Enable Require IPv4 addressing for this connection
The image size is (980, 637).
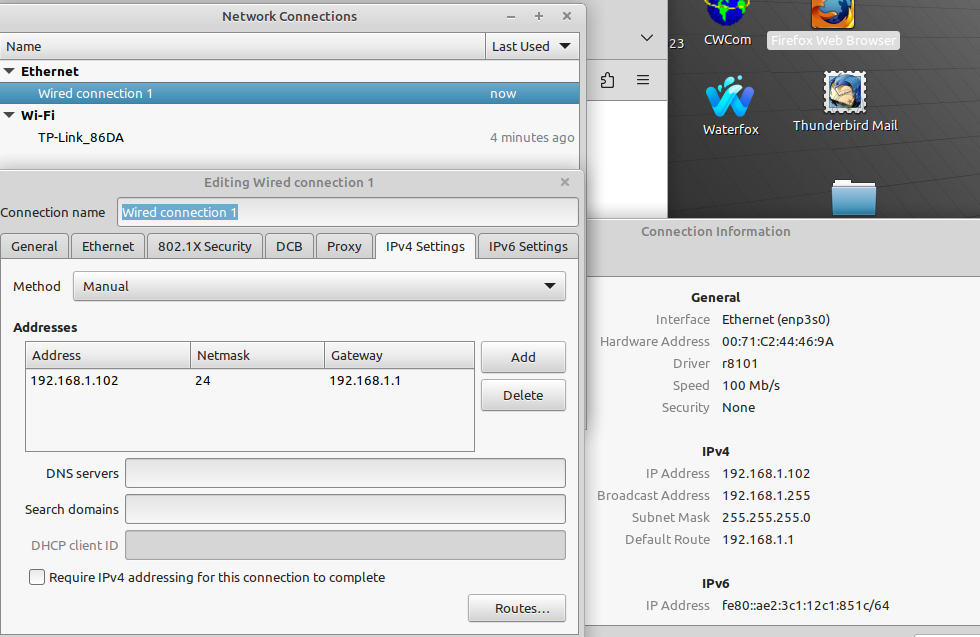click(37, 577)
